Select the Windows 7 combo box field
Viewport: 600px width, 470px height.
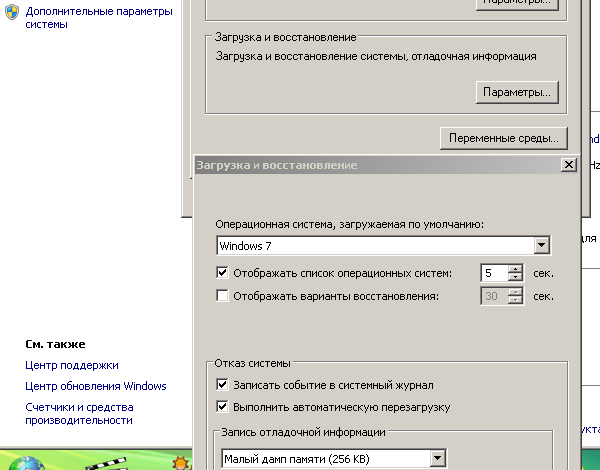383,245
